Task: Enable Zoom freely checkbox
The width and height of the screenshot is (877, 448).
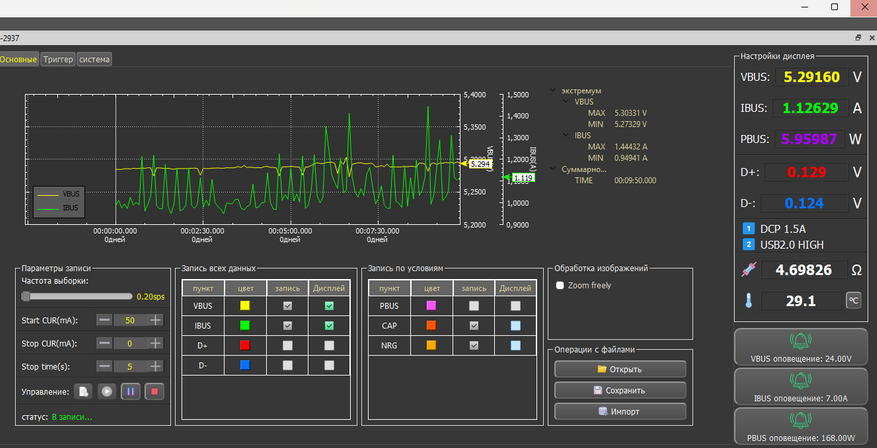Action: [560, 285]
